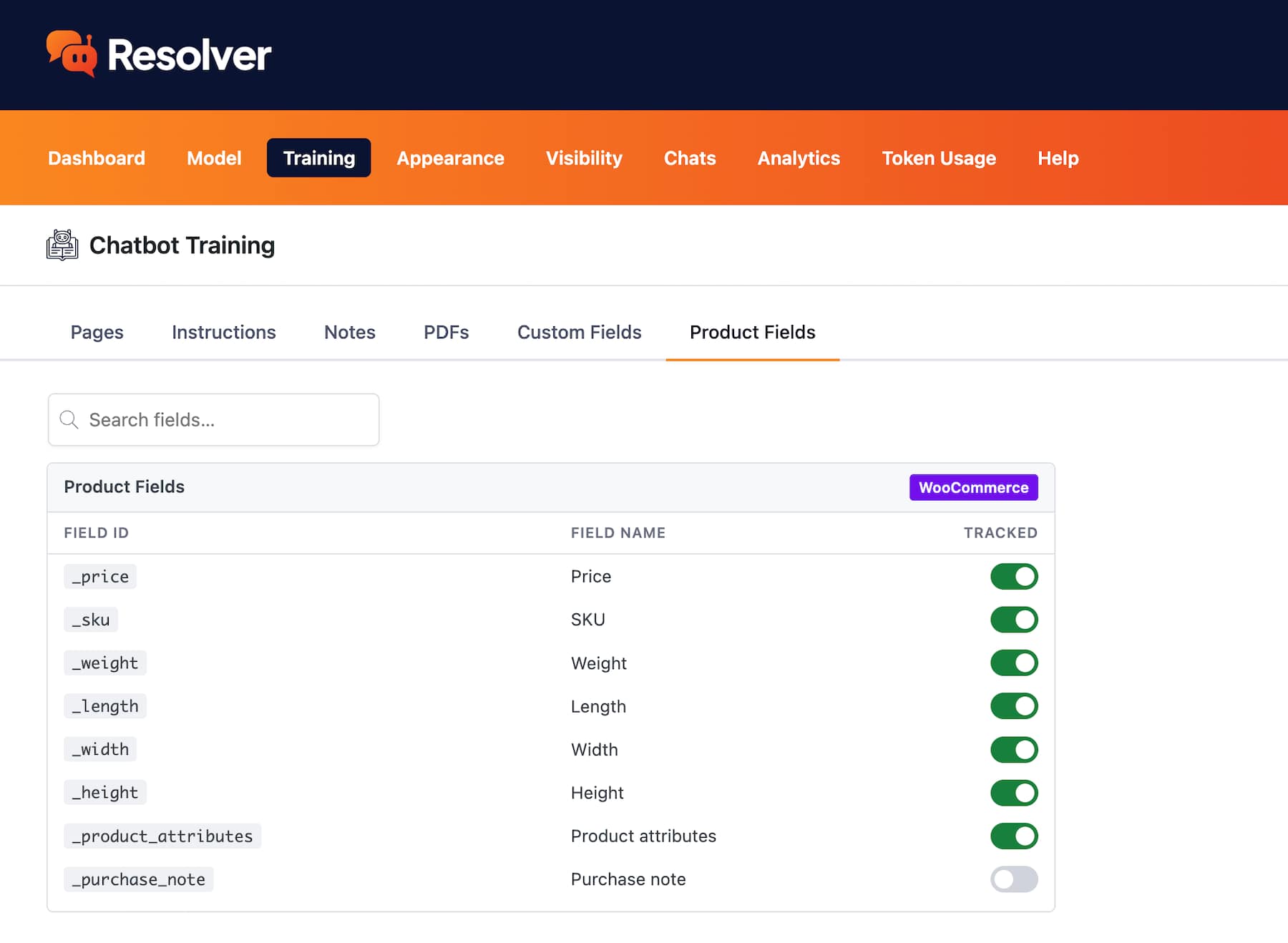Switch to the Instructions tab
Image resolution: width=1288 pixels, height=943 pixels.
click(224, 333)
